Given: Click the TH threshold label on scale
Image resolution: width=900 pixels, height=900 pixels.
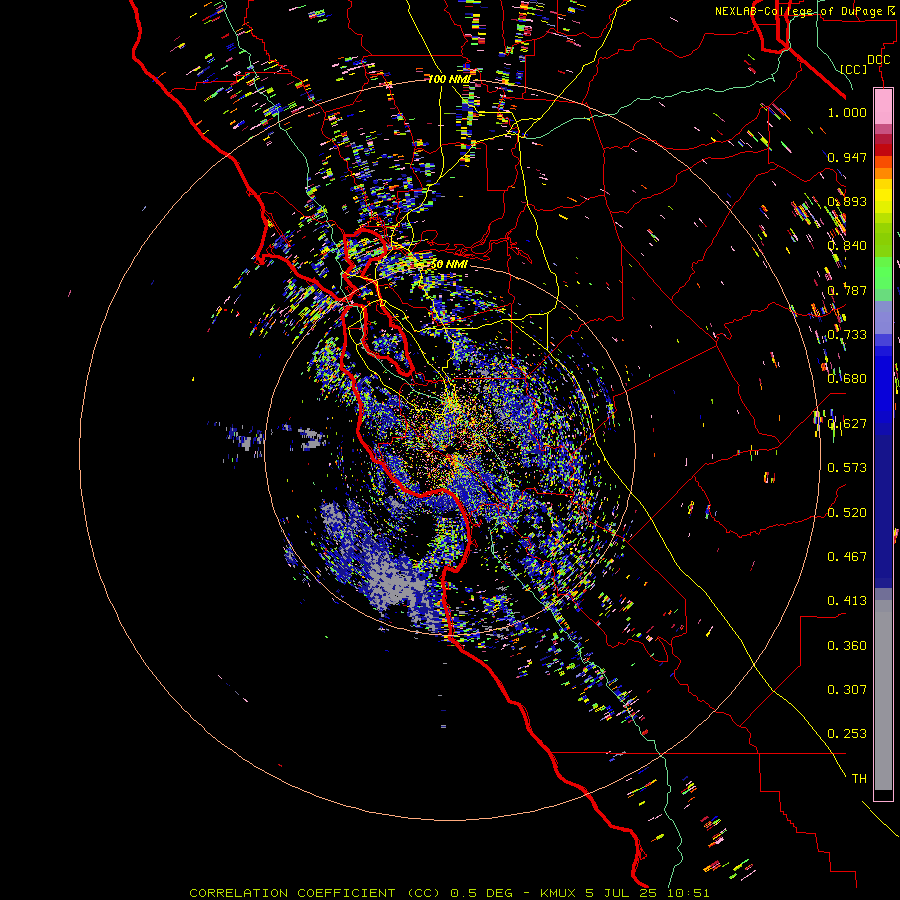Looking at the screenshot, I should pos(859,779).
